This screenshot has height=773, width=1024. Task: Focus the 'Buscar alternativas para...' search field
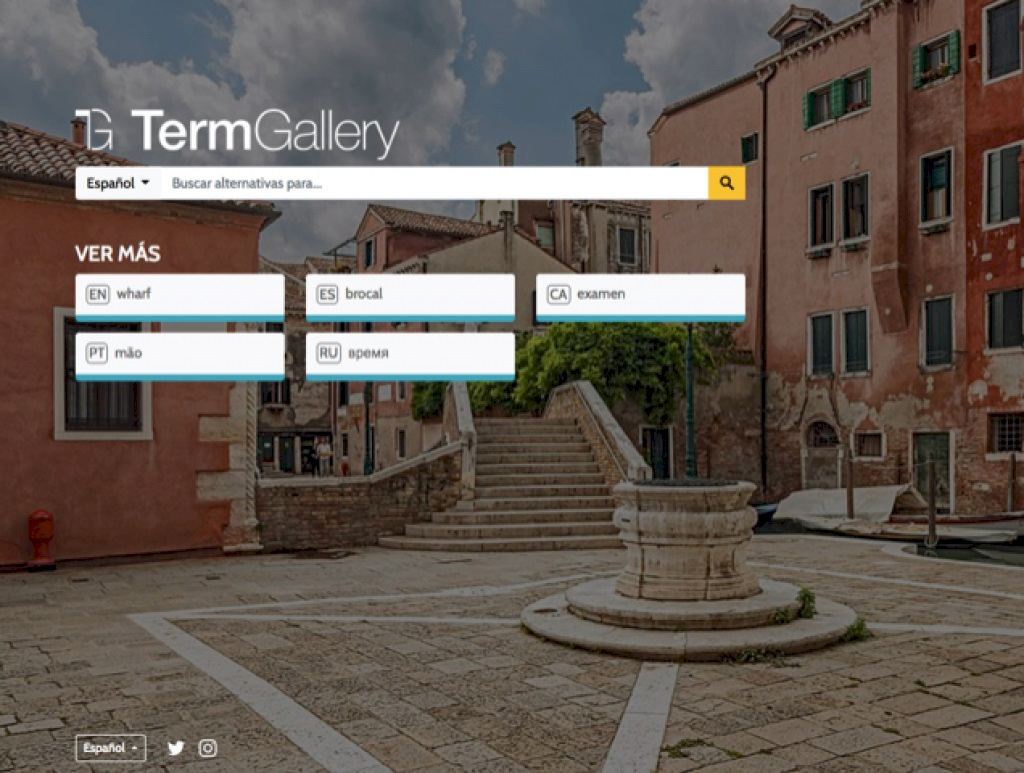[x=434, y=183]
